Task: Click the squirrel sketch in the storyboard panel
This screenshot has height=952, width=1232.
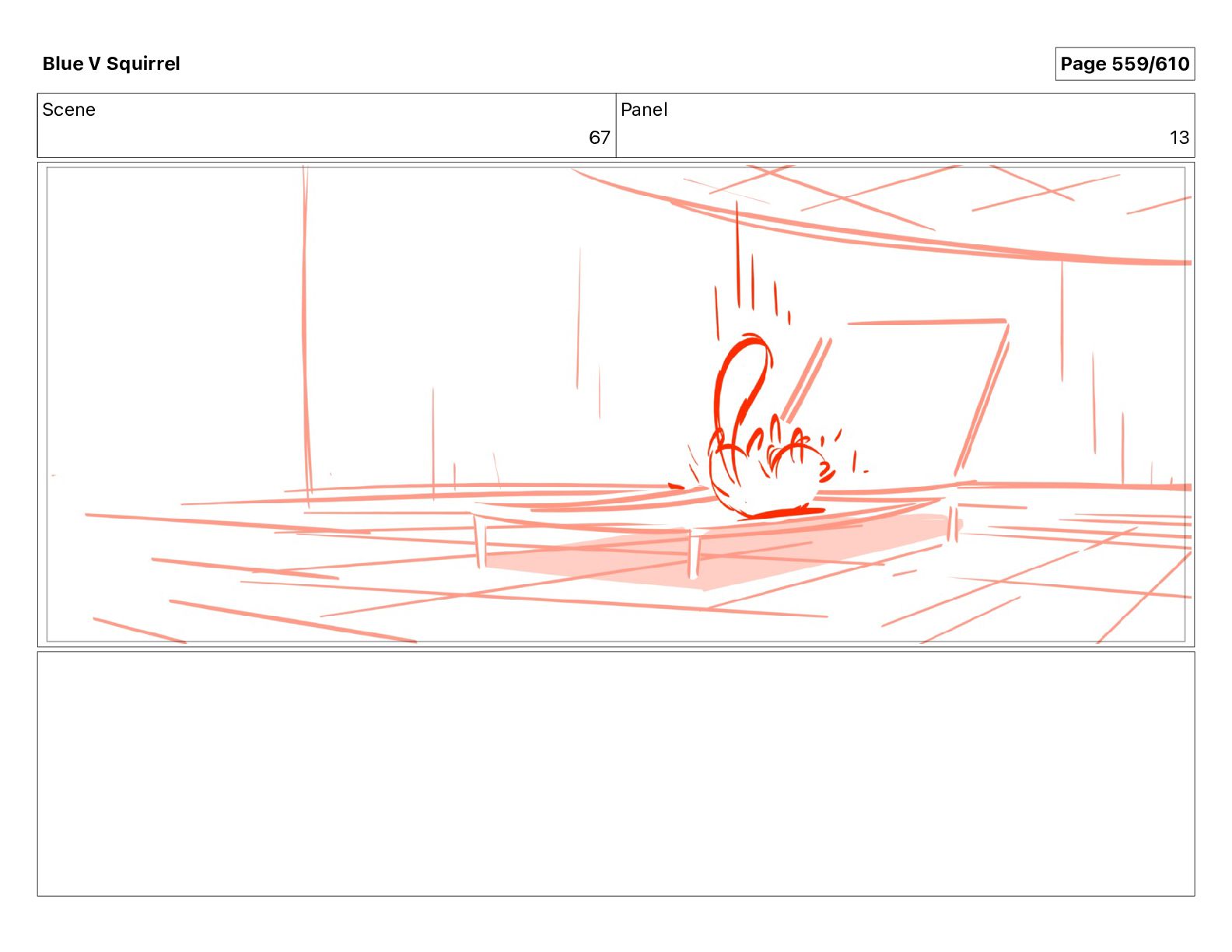Action: 770,428
